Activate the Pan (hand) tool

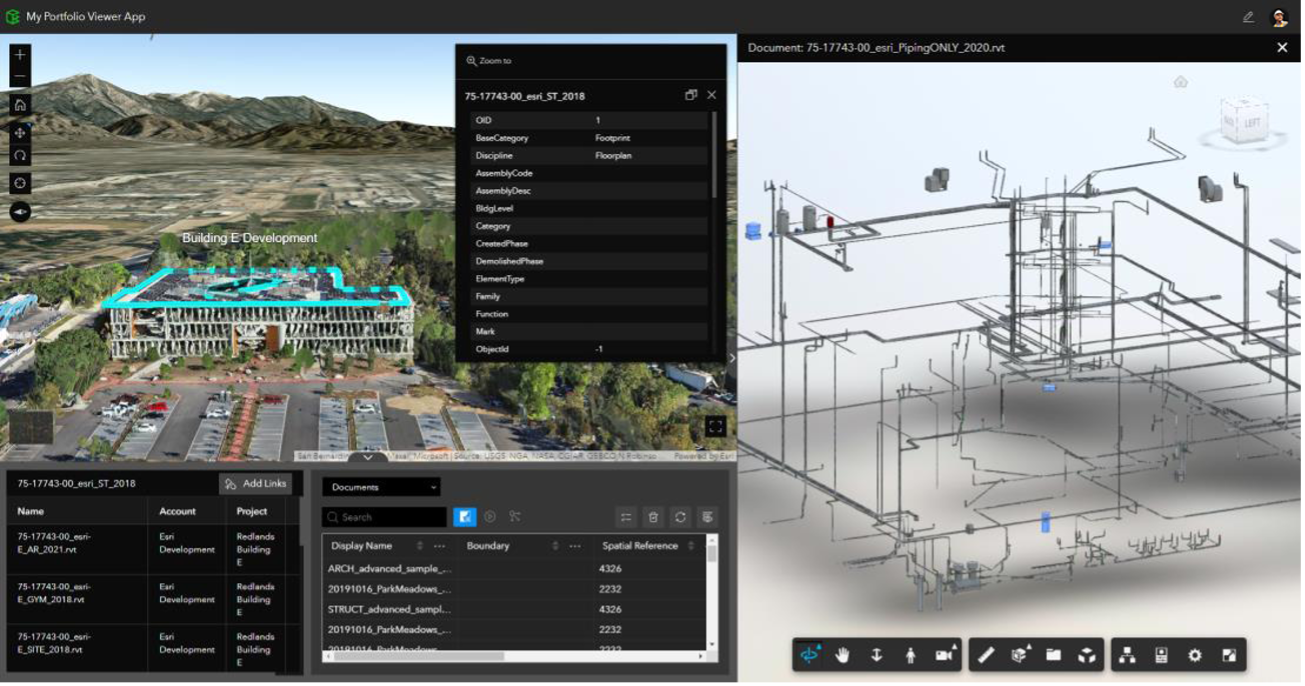click(843, 656)
